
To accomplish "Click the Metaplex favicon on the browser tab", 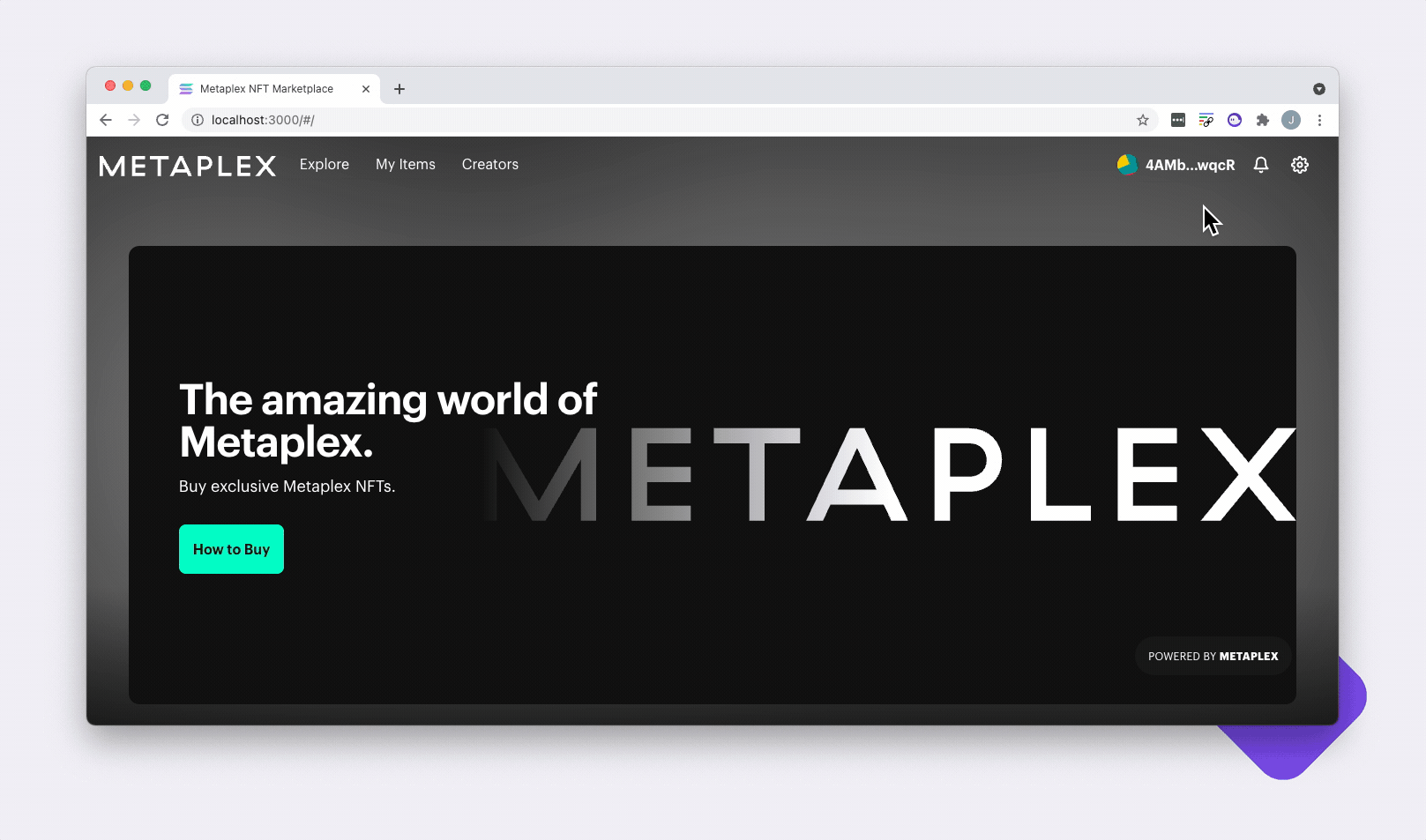I will coord(186,88).
